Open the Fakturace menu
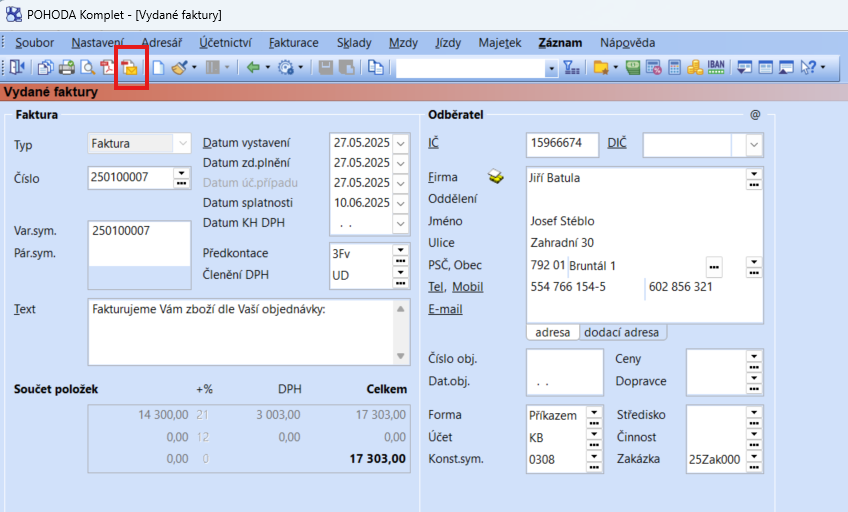The height and width of the screenshot is (512, 848). tap(293, 43)
